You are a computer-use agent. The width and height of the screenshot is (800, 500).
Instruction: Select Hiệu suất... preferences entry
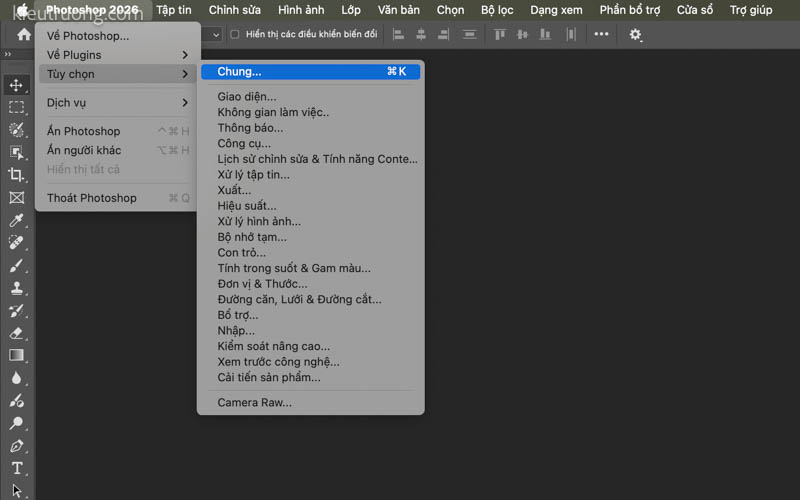[x=311, y=206]
